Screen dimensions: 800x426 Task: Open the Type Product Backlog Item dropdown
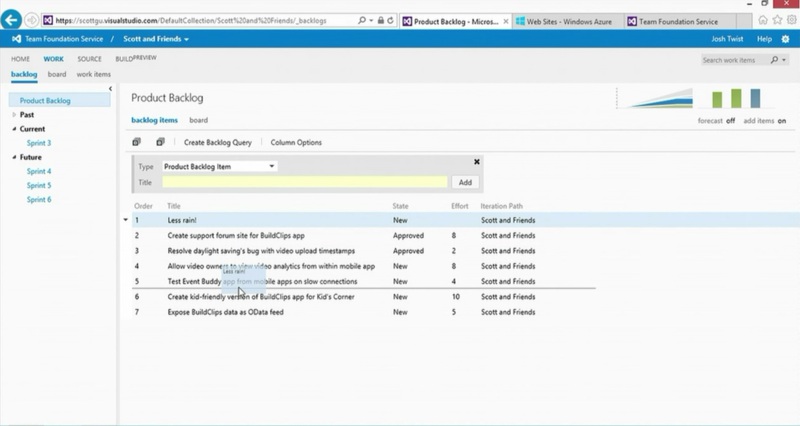point(220,166)
